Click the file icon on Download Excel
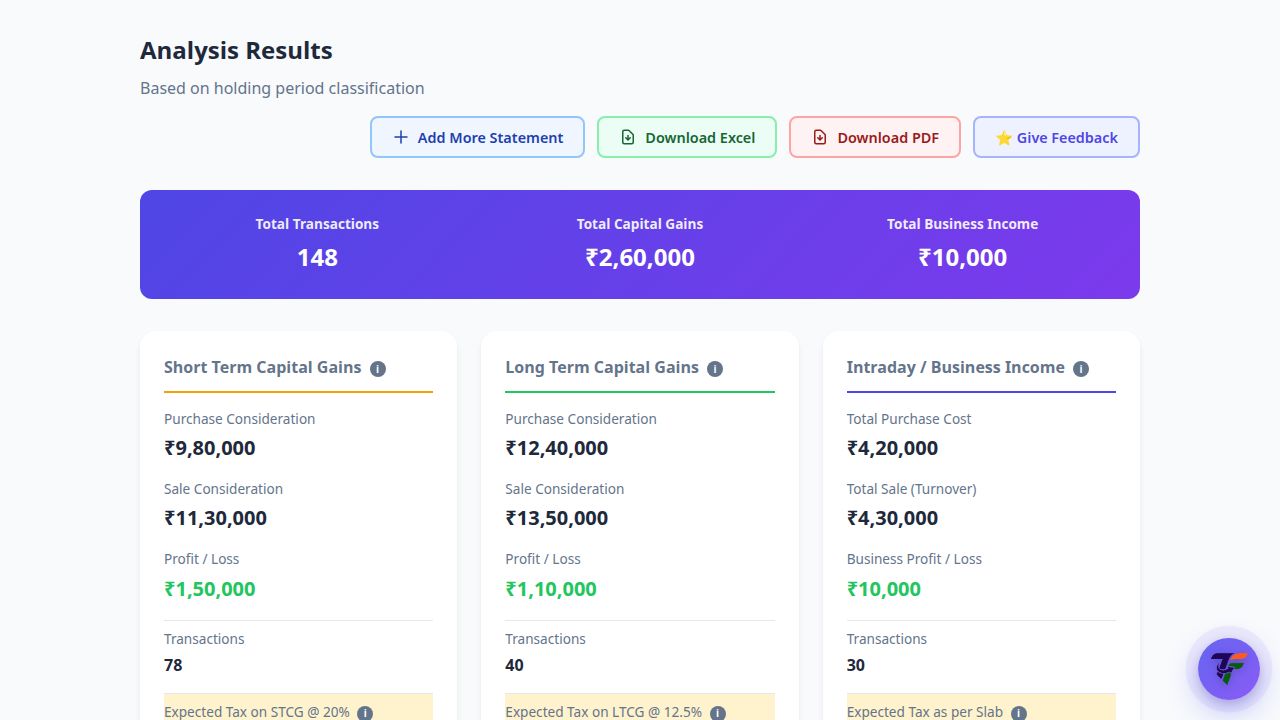The height and width of the screenshot is (720, 1280). pos(628,137)
